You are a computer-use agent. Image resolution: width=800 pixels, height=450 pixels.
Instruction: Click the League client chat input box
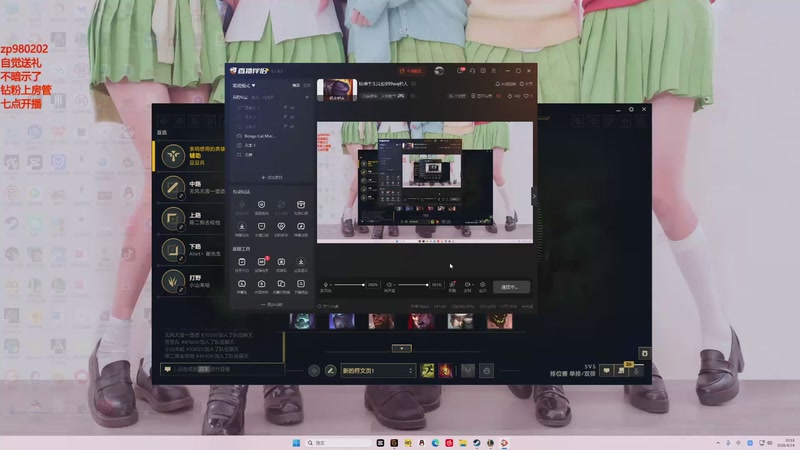(223, 369)
